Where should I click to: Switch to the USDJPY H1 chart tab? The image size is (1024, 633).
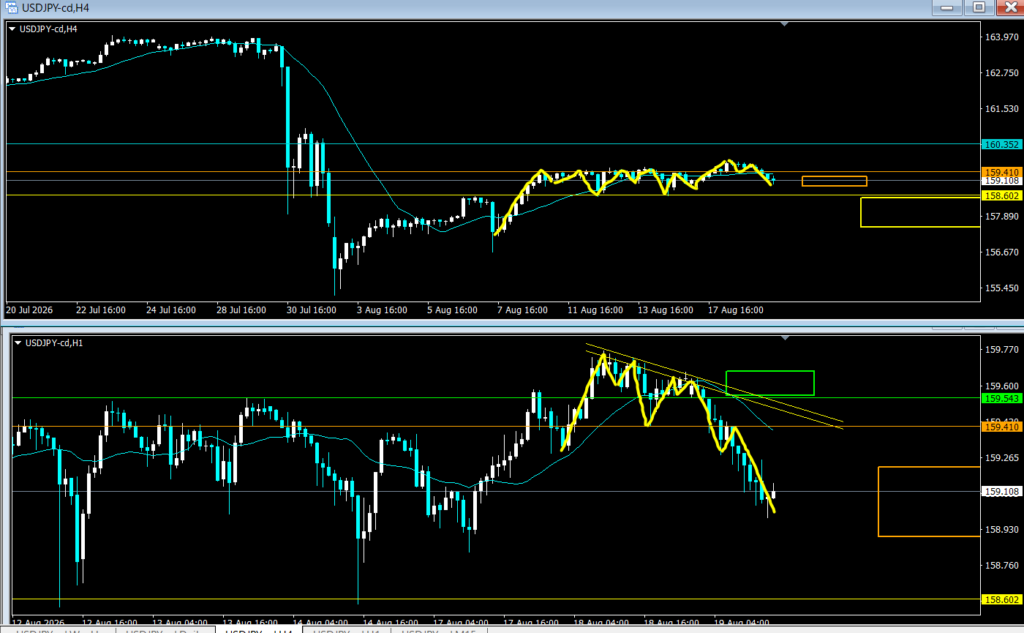click(x=346, y=630)
